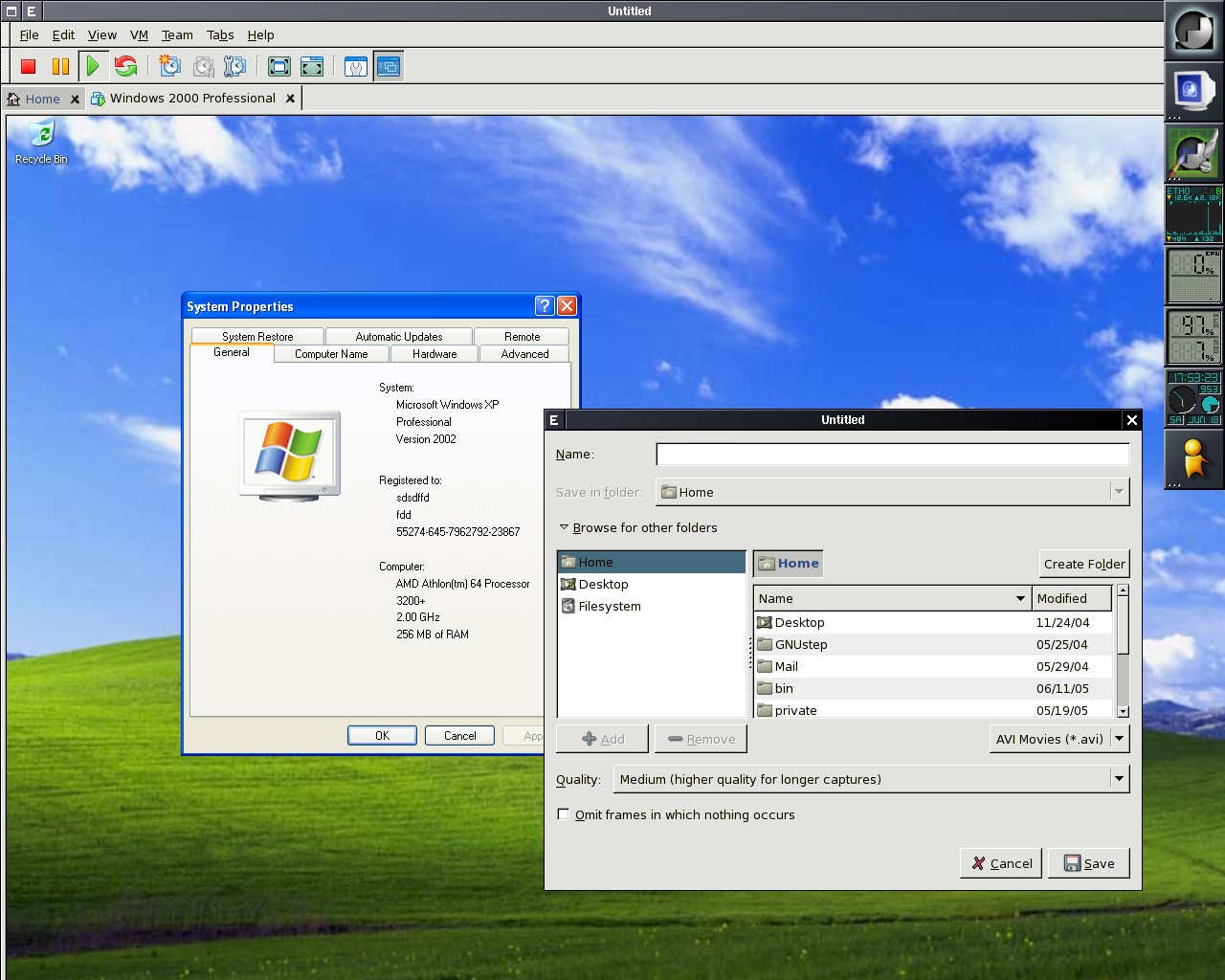This screenshot has height=980, width=1225.
Task: Open the File menu
Action: [30, 34]
